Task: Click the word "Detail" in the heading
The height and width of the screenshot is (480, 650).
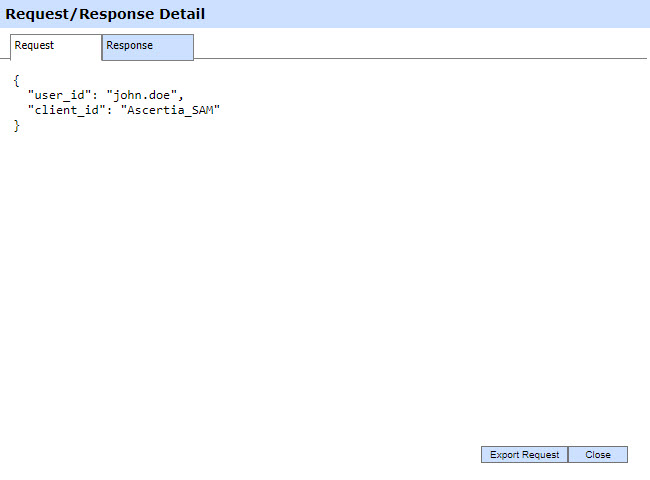Action: coord(177,14)
